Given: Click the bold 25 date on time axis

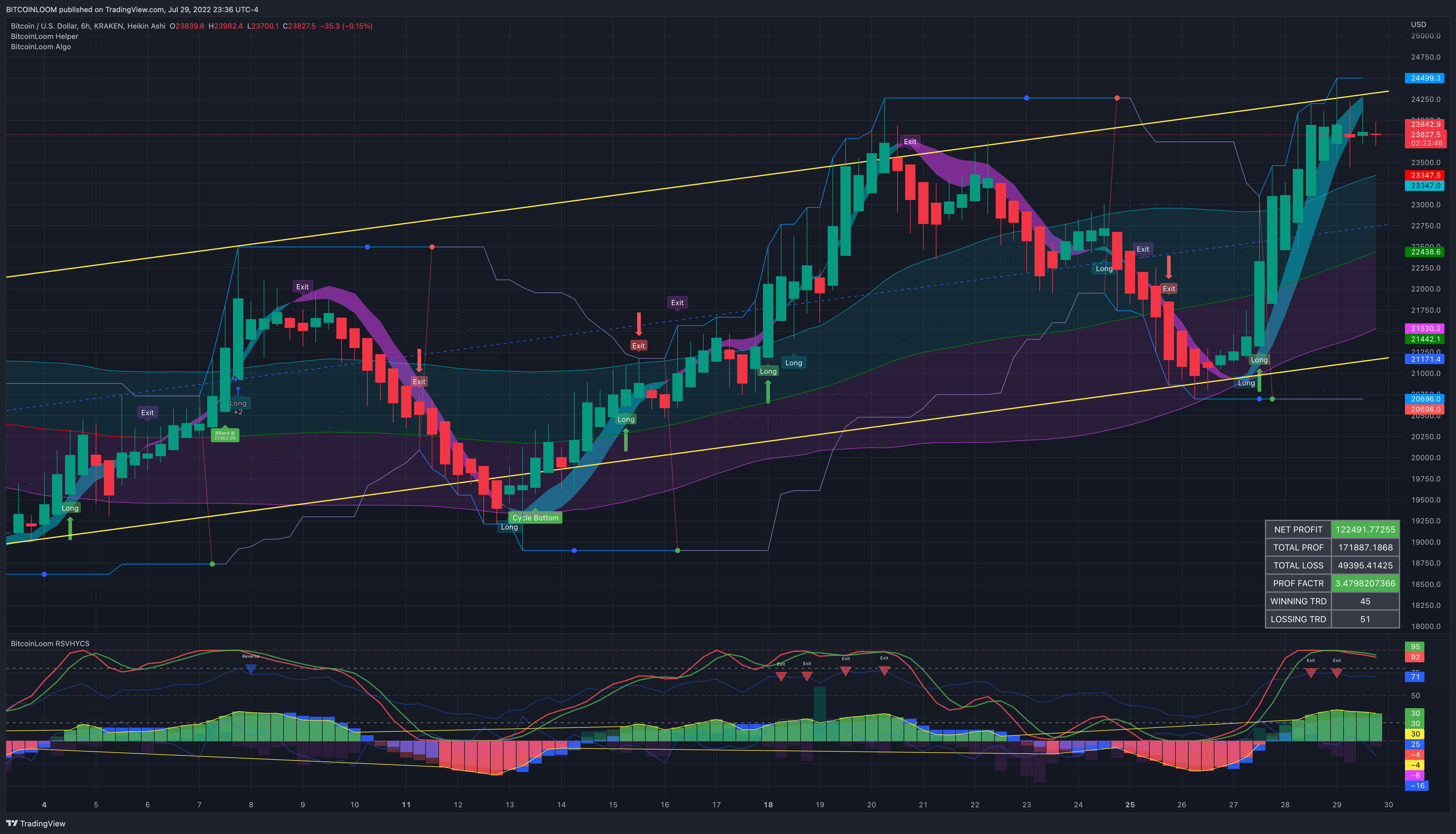Looking at the screenshot, I should (1130, 804).
